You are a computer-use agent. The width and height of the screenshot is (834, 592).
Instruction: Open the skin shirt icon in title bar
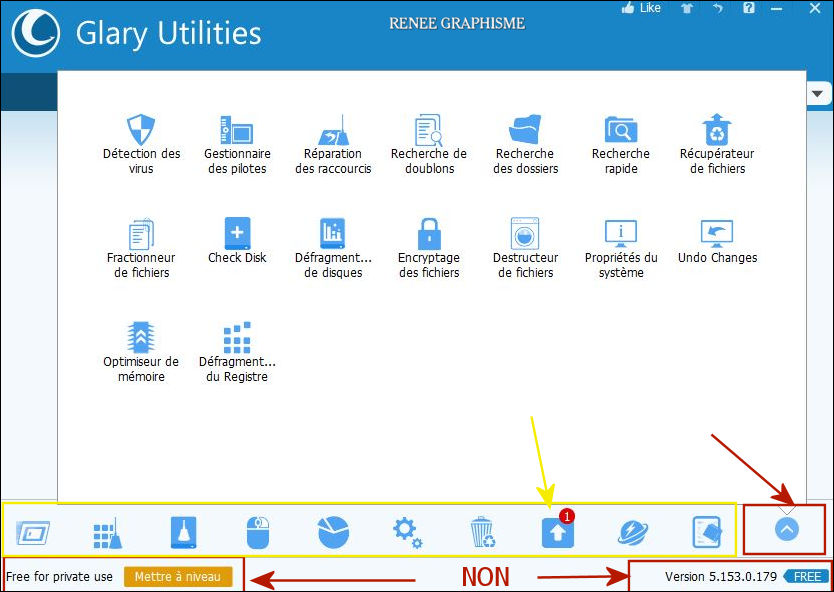687,8
